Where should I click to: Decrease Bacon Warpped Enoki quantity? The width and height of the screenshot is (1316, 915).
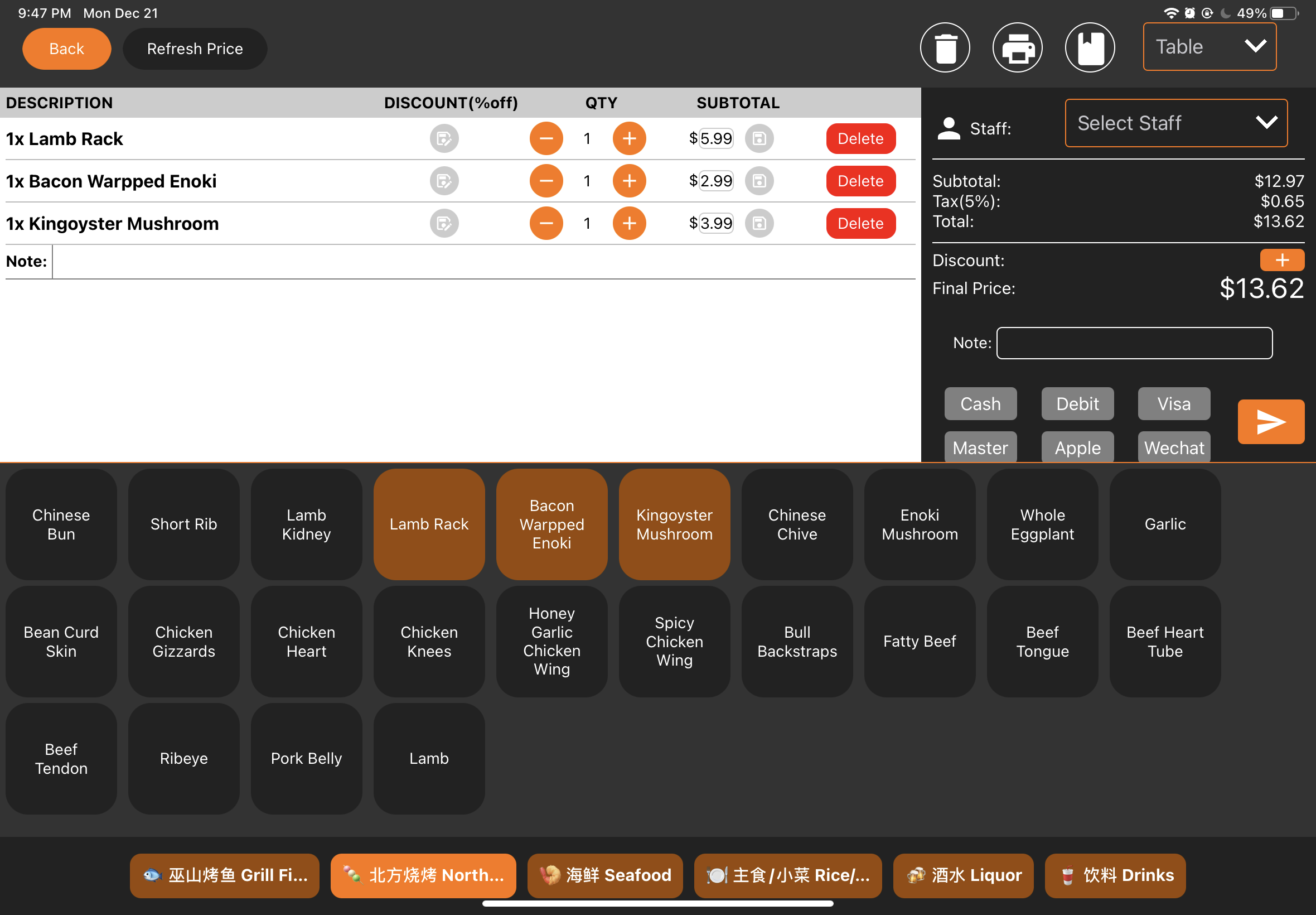pos(546,181)
